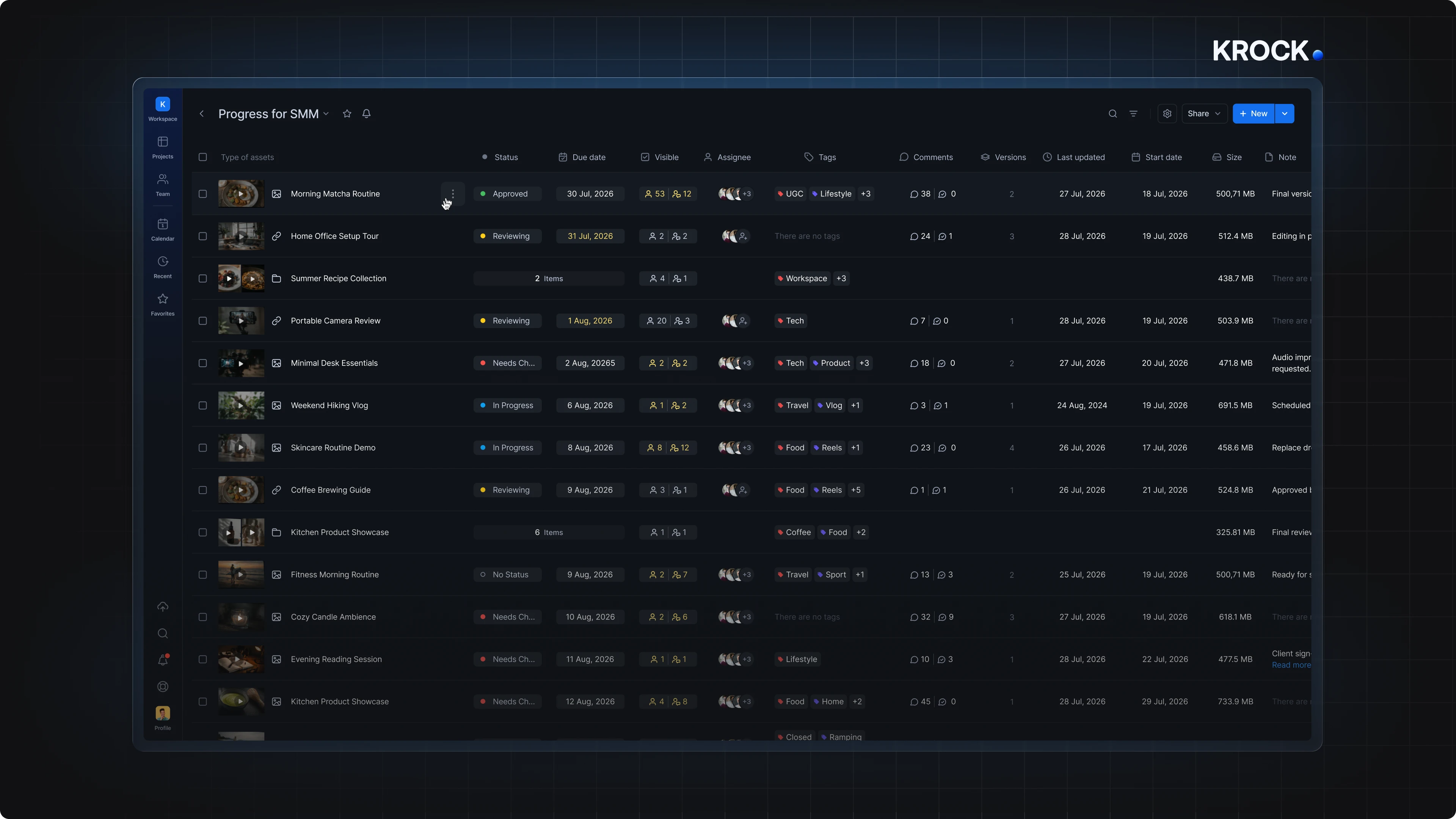Expand the Progress for SMM title dropdown

(326, 114)
